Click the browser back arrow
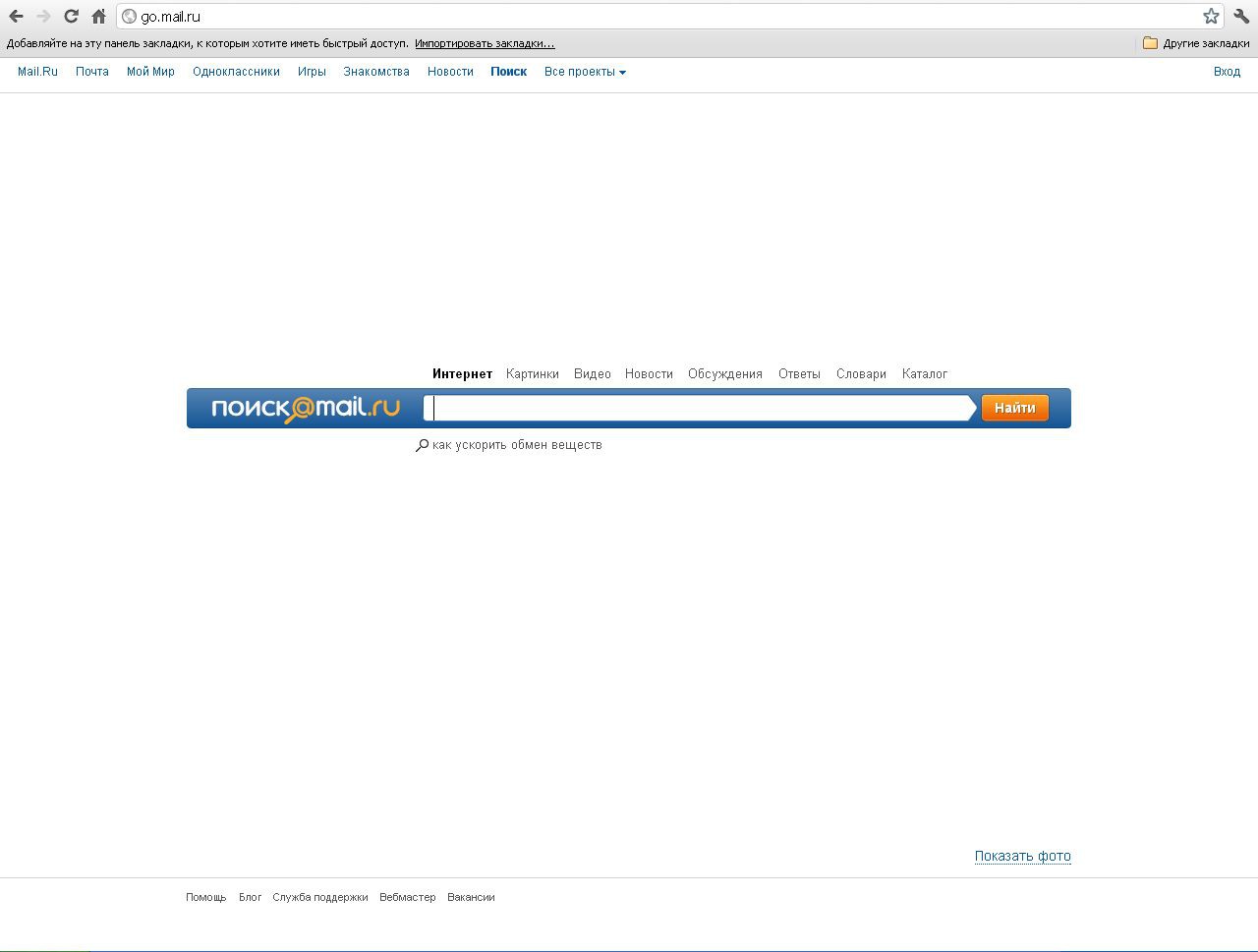 tap(16, 16)
